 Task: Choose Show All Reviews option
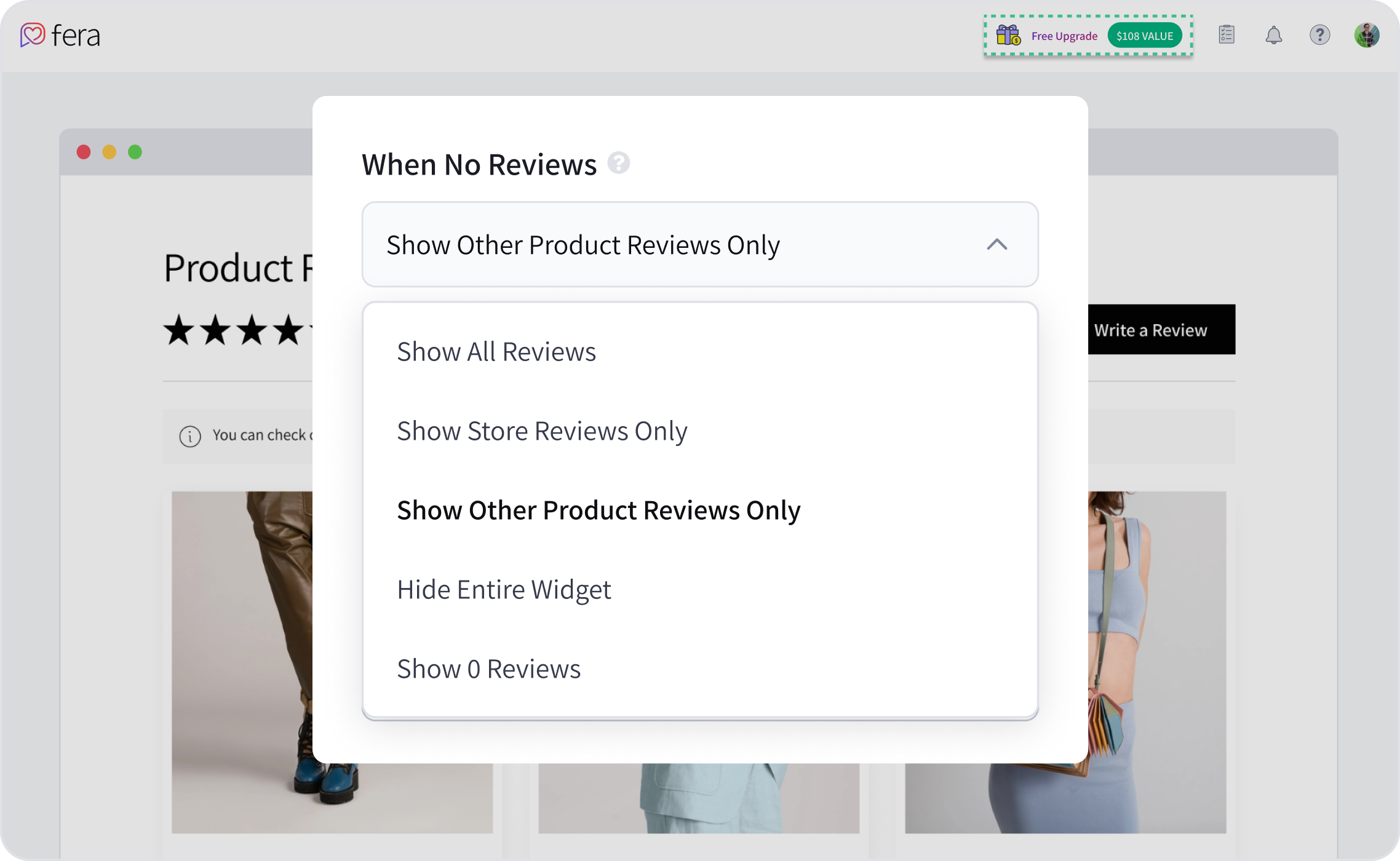pos(700,352)
